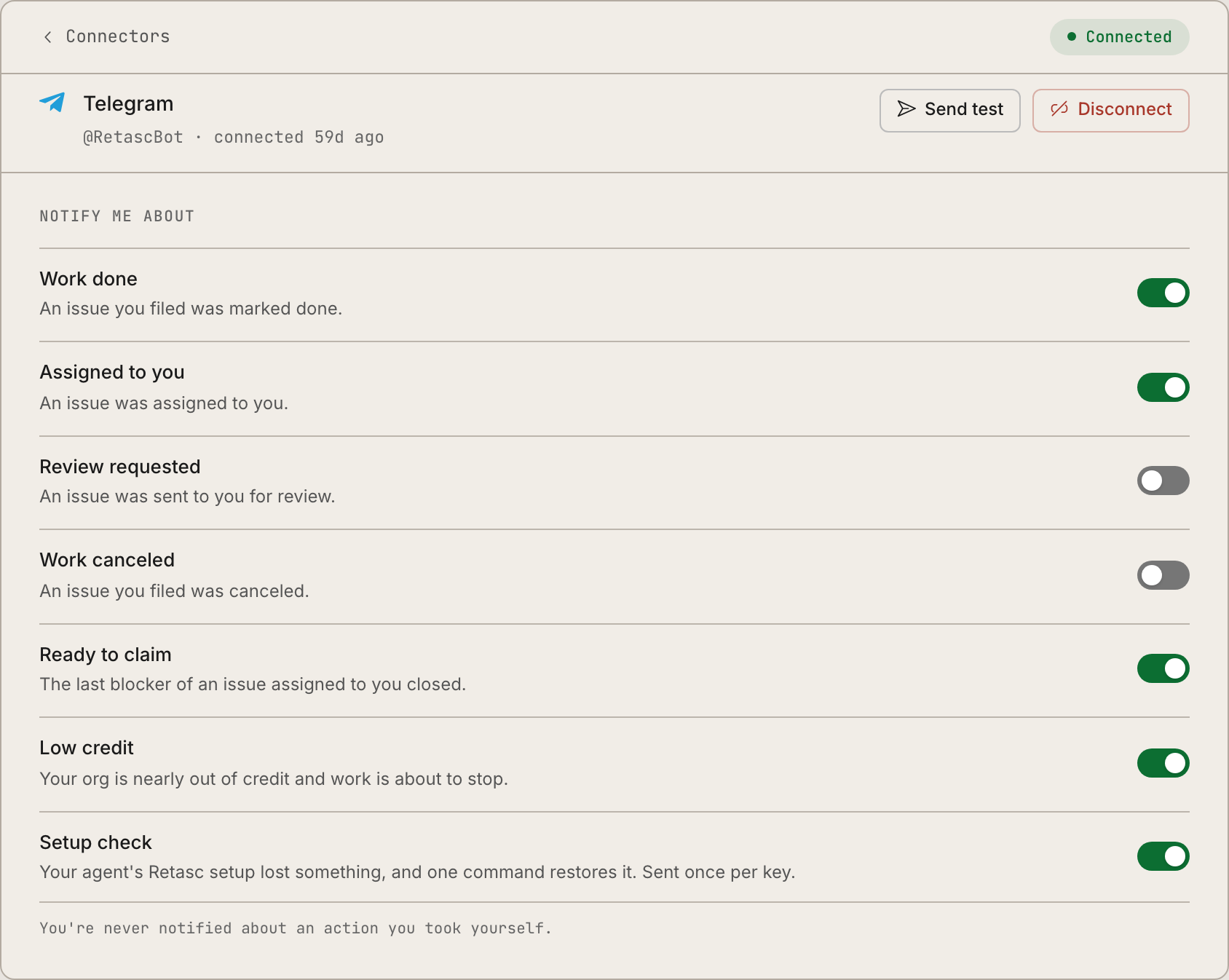Select the Telegram connector title
Screen dimensions: 1229x980
(128, 103)
